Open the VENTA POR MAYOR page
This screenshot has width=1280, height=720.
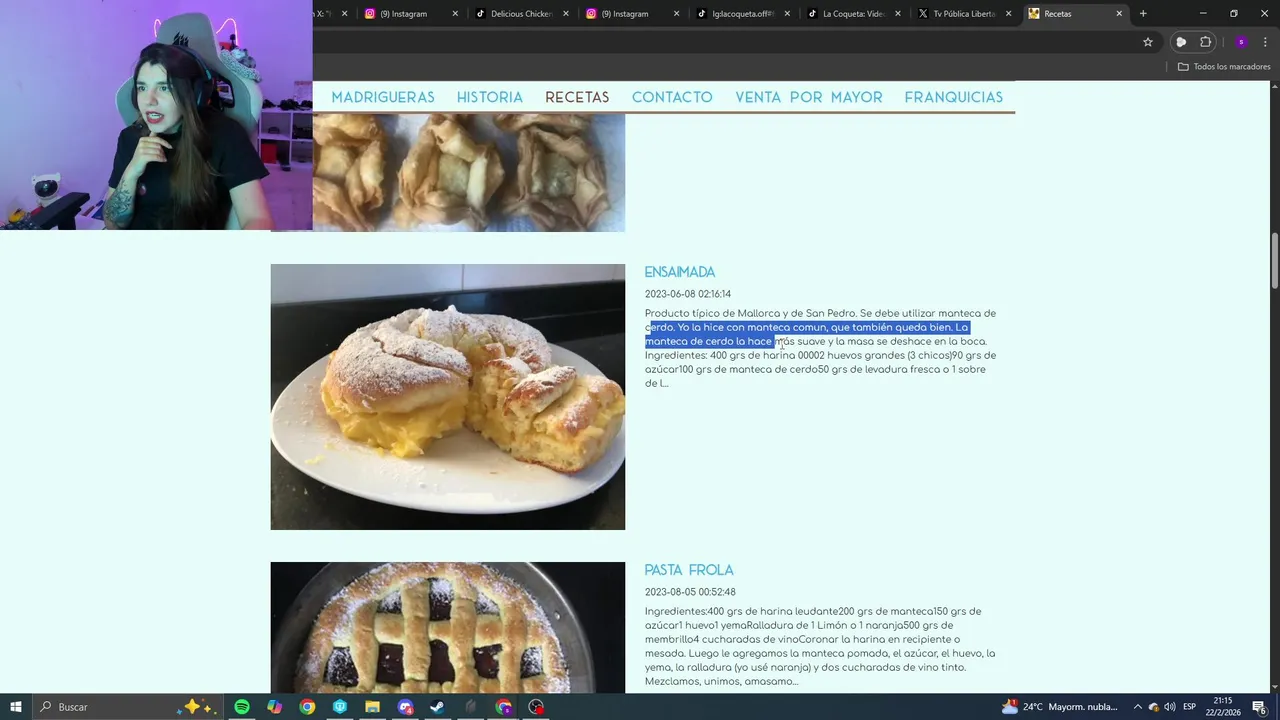pos(809,97)
